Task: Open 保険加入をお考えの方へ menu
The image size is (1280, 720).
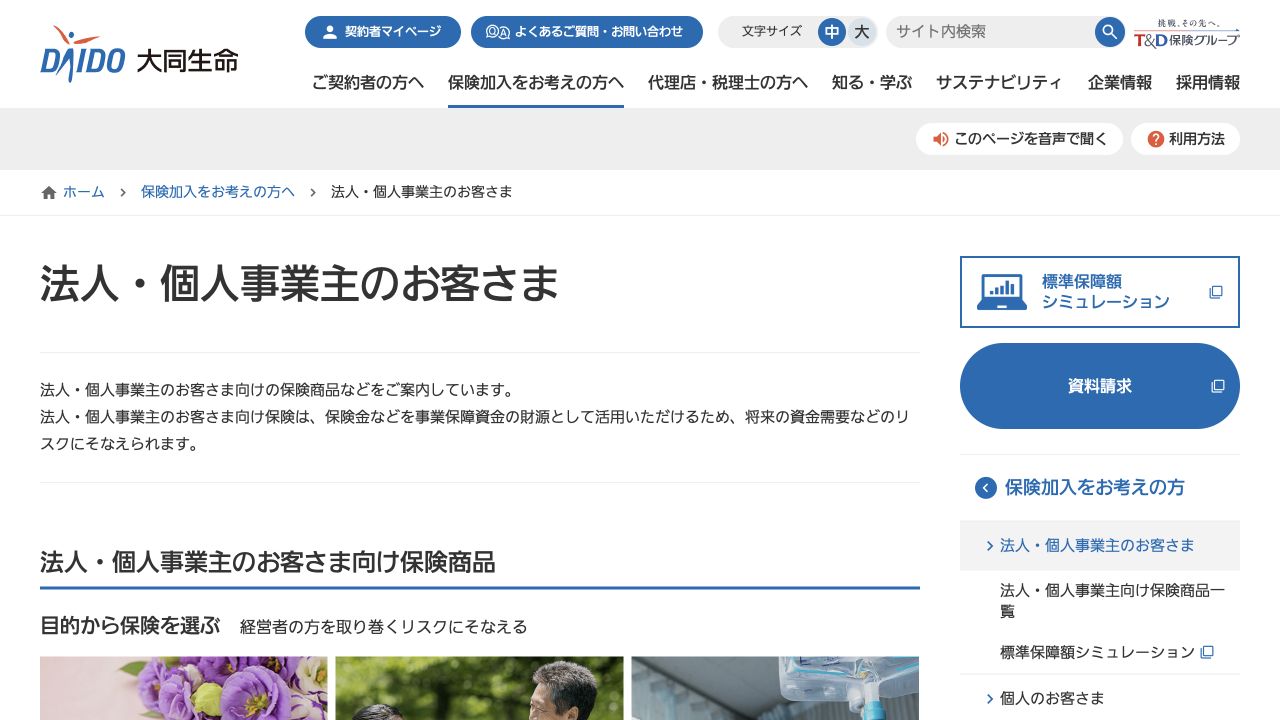Action: coord(536,83)
